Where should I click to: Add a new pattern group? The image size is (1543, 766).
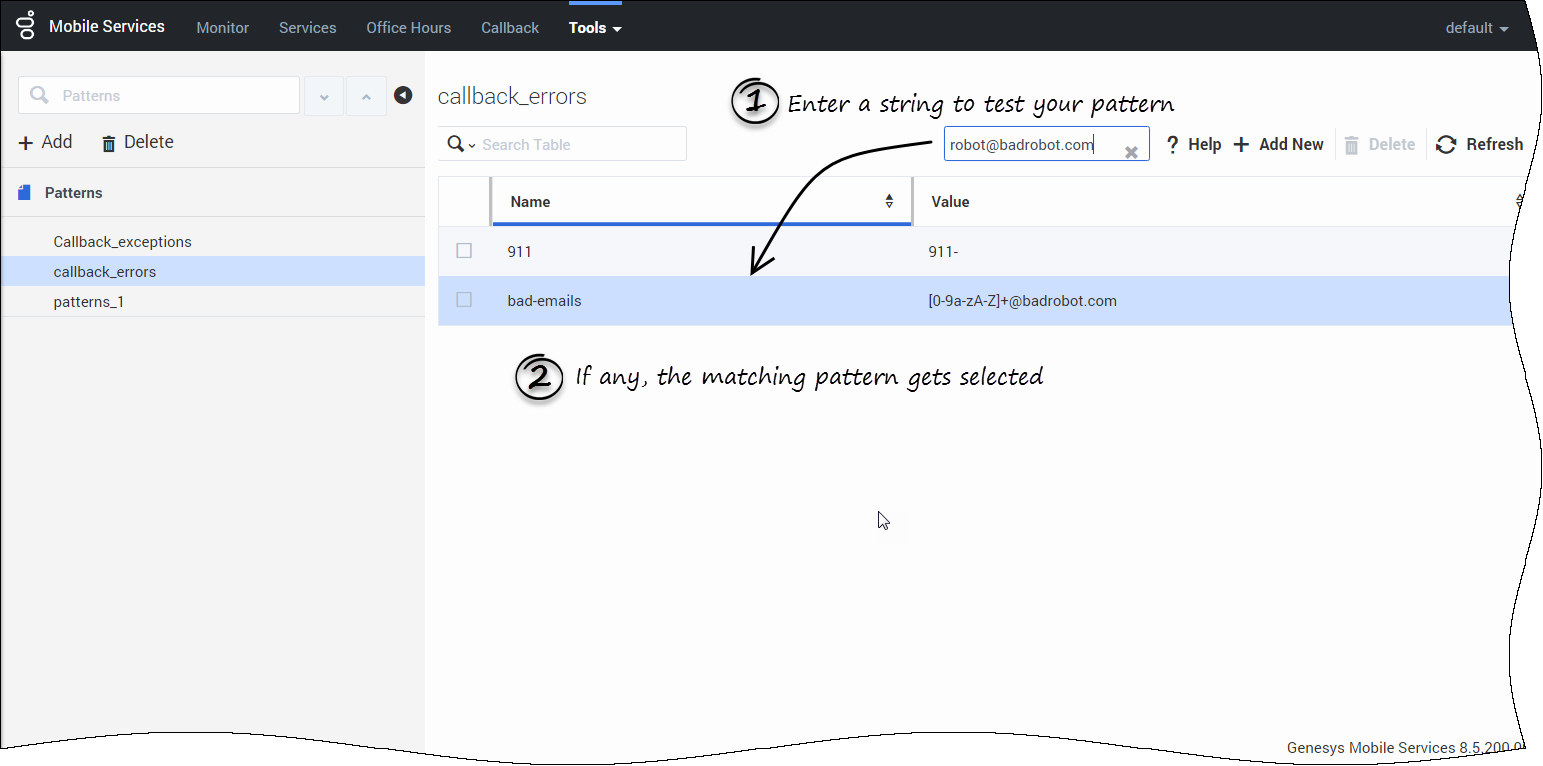point(46,142)
